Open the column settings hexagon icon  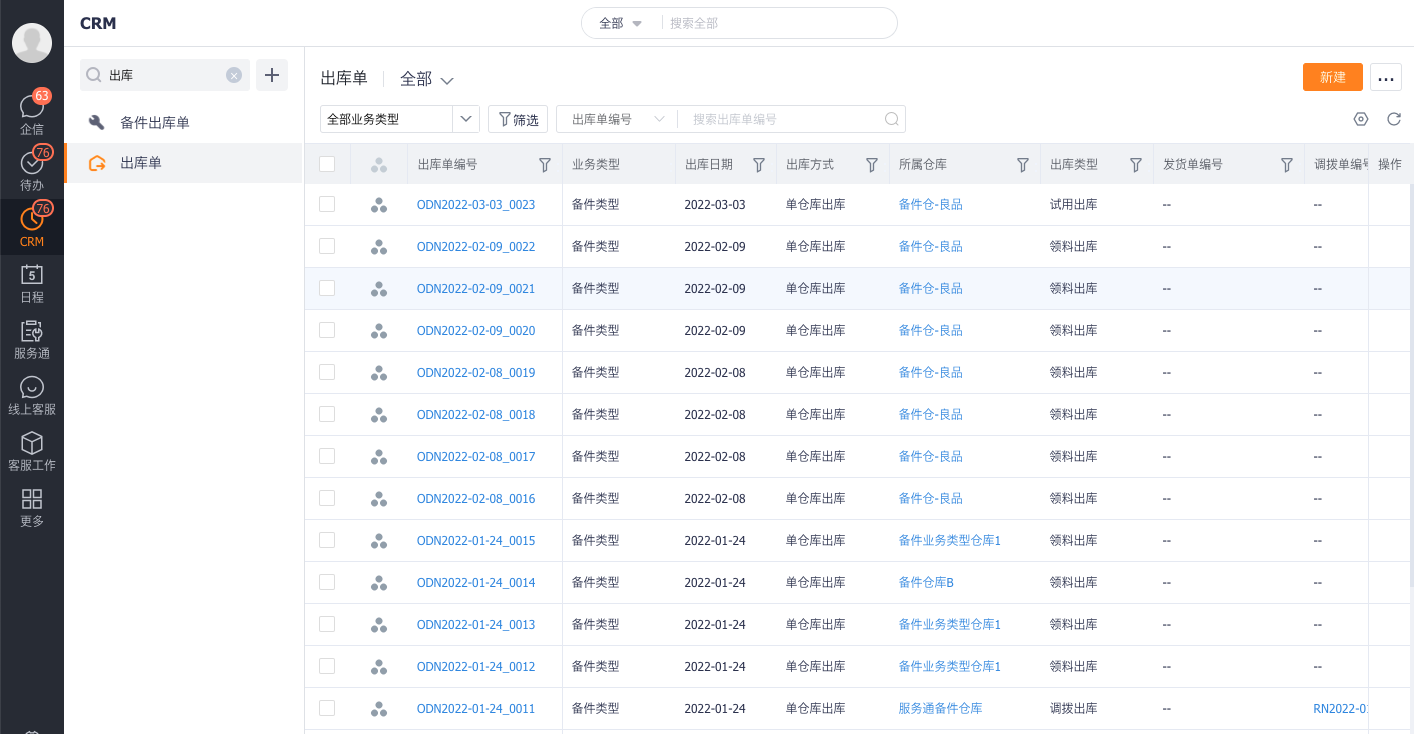1361,119
